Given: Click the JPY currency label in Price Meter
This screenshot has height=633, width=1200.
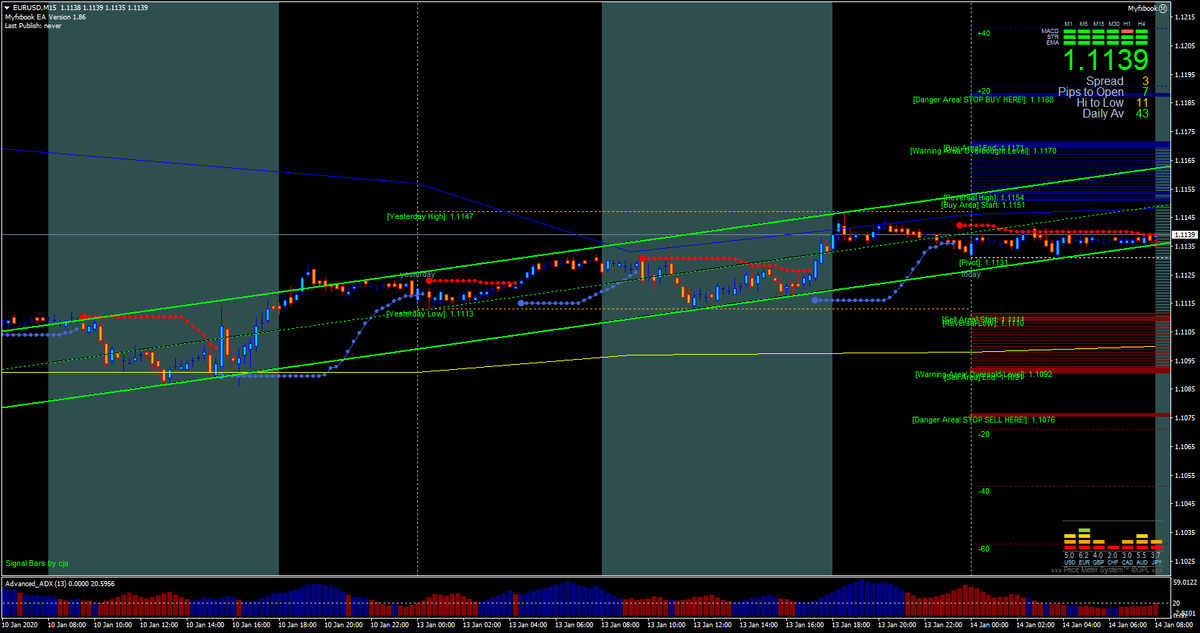Looking at the screenshot, I should (1156, 563).
